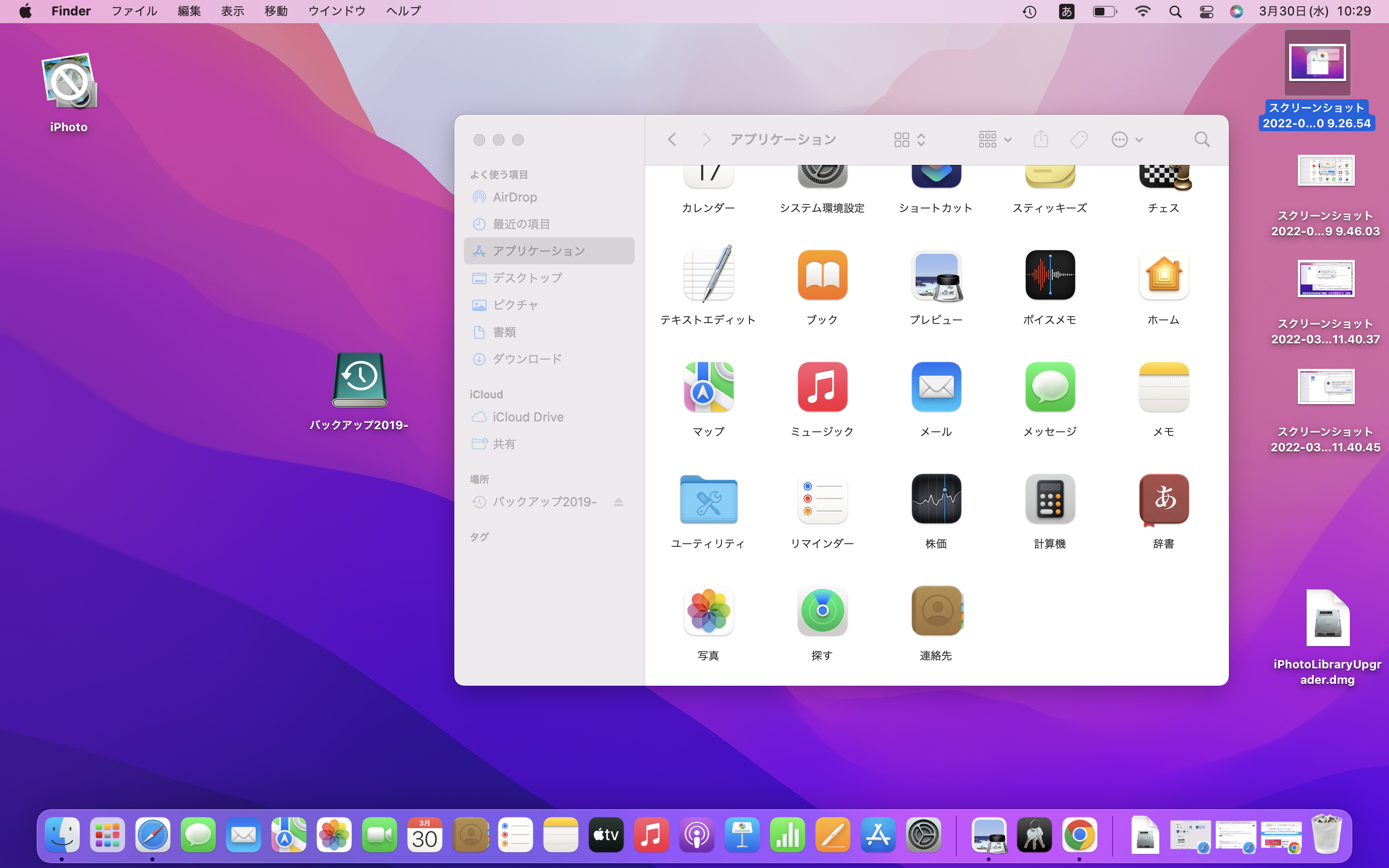Click the Tag icon in Finder toolbar
The image size is (1389, 868).
1078,139
